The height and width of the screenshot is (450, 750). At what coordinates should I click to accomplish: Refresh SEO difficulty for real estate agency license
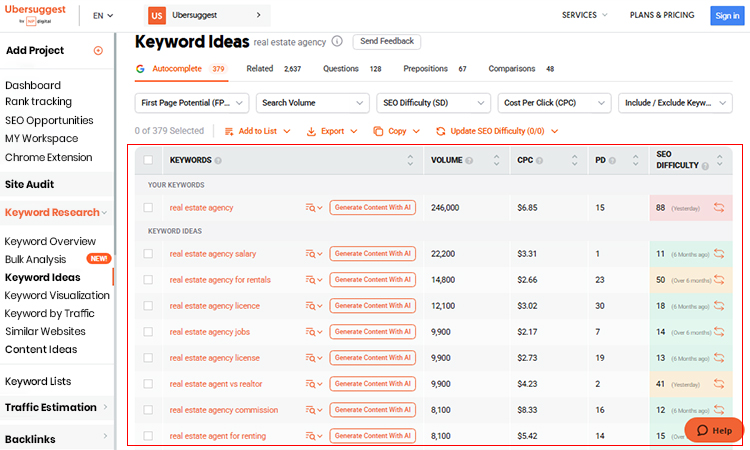719,358
